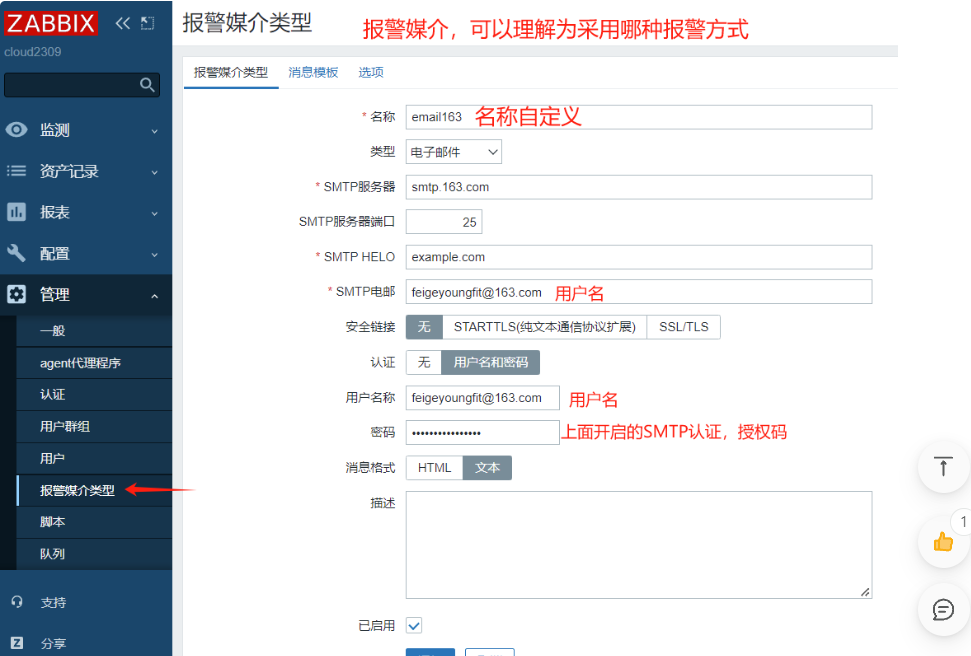Image resolution: width=971 pixels, height=656 pixels.
Task: Switch to the 选项 tab
Action: [371, 73]
